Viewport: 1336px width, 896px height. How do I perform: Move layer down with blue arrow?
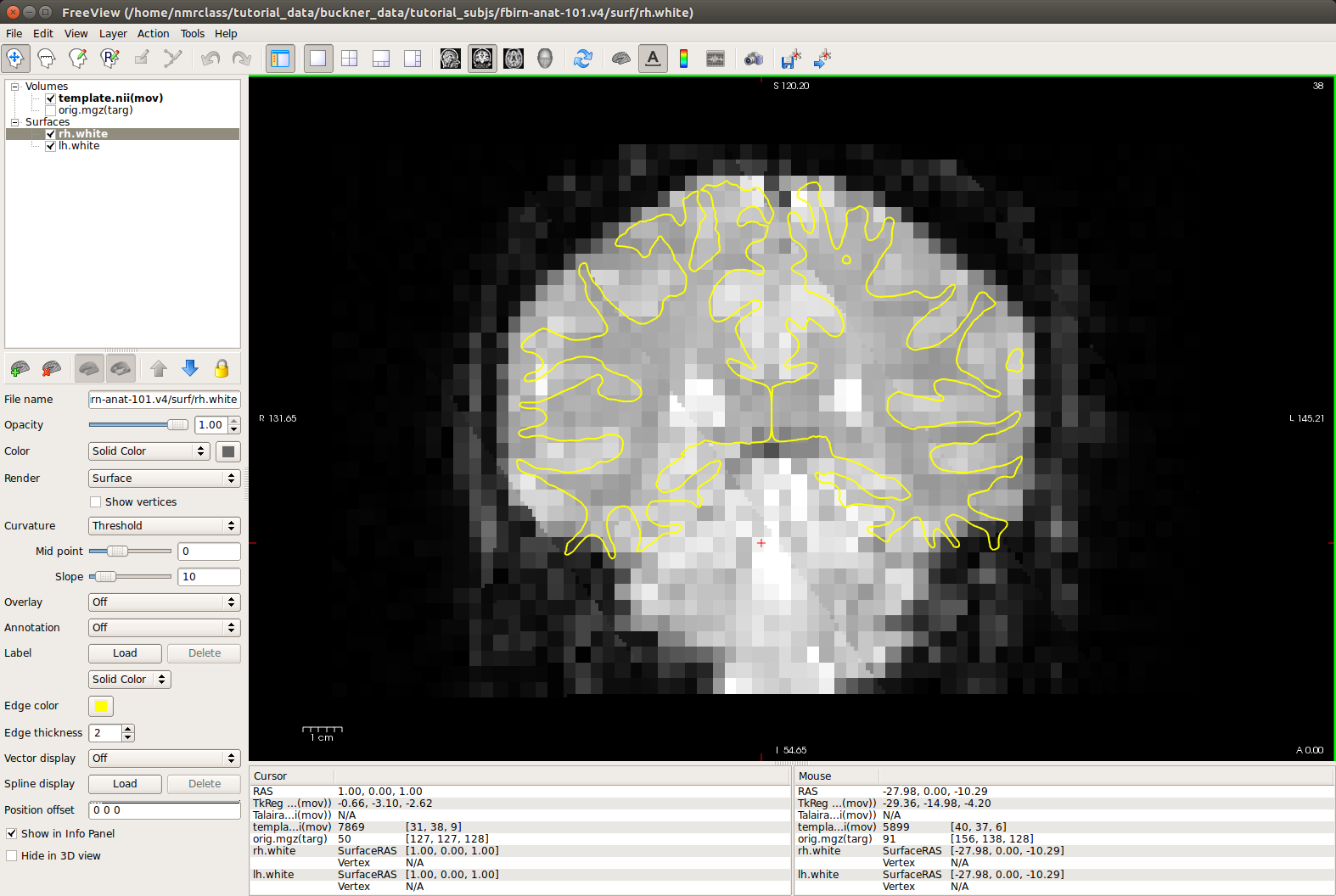click(190, 368)
